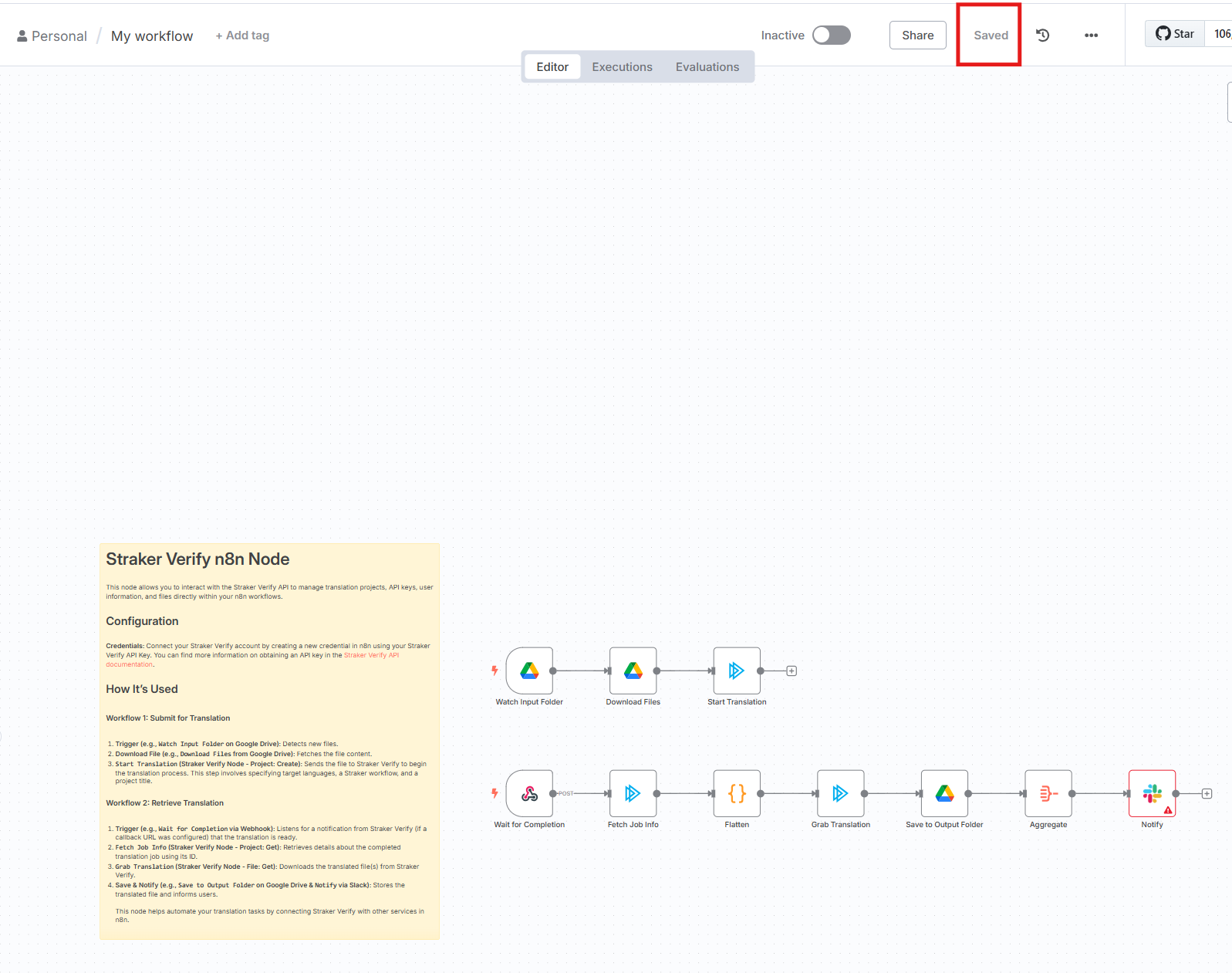This screenshot has height=973, width=1232.
Task: Click Workflow 1: Submit for Translation text
Action: click(168, 718)
